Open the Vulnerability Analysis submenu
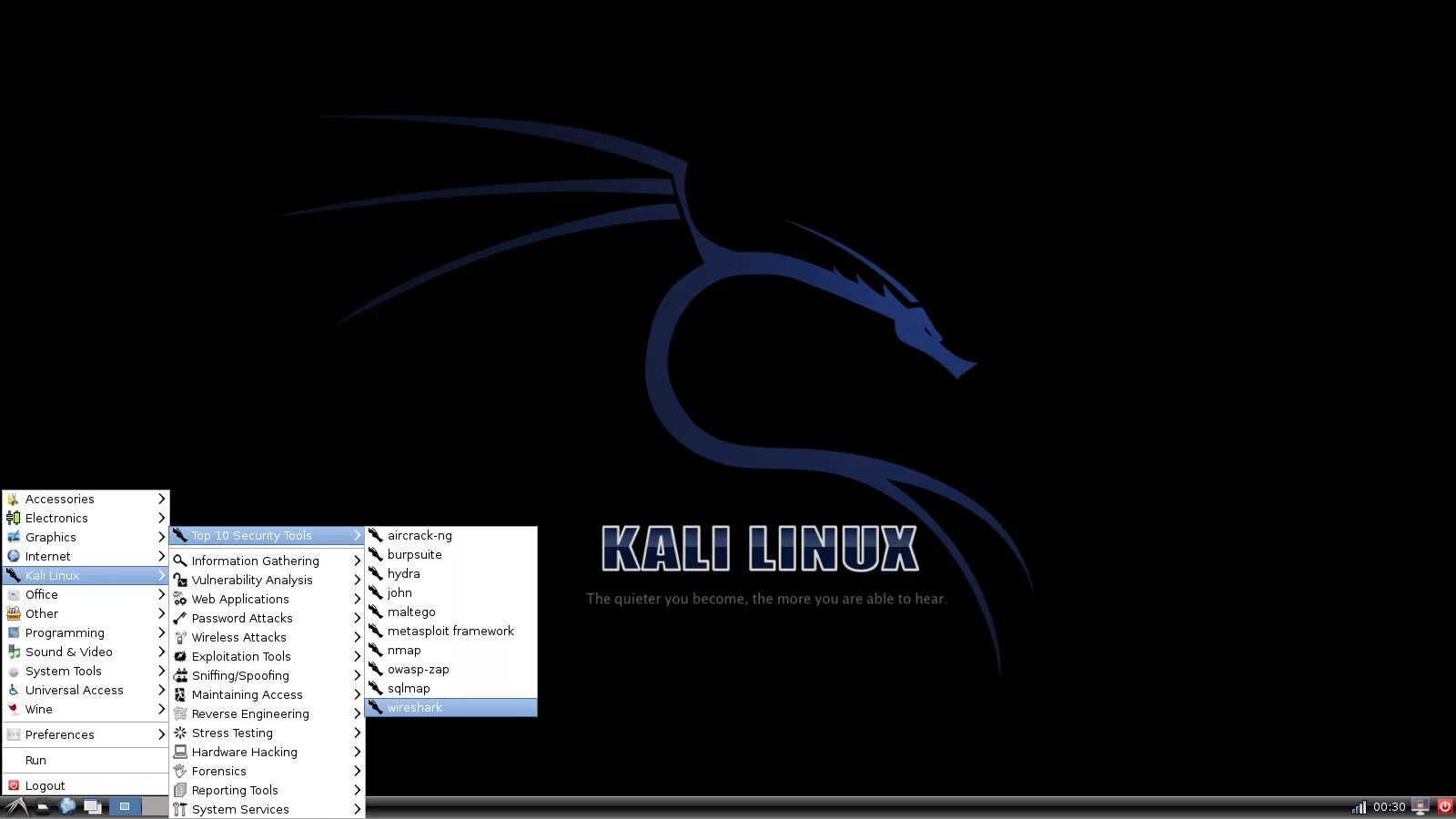The width and height of the screenshot is (1456, 819). (x=267, y=580)
